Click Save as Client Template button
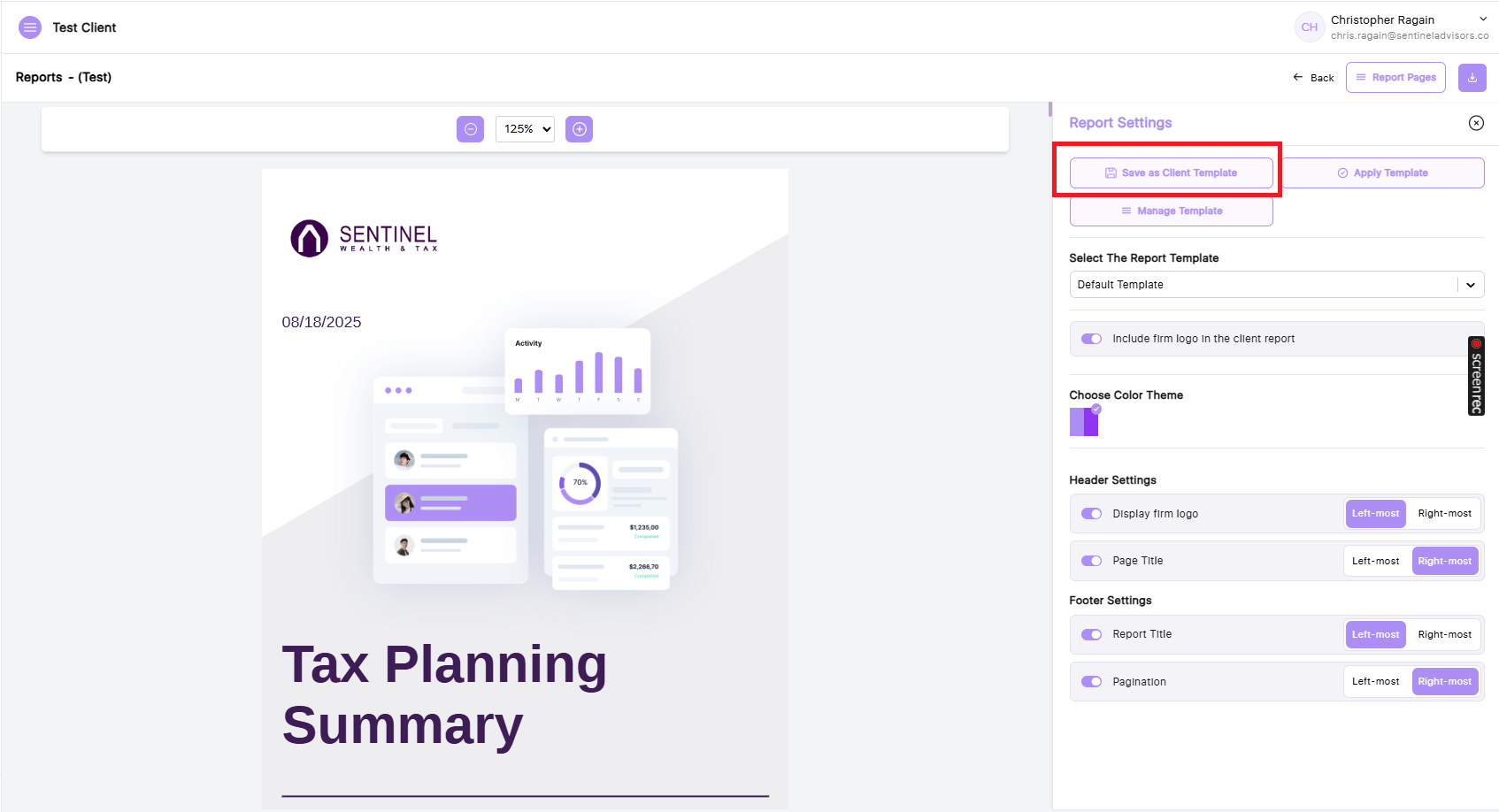1499x812 pixels. coord(1171,173)
